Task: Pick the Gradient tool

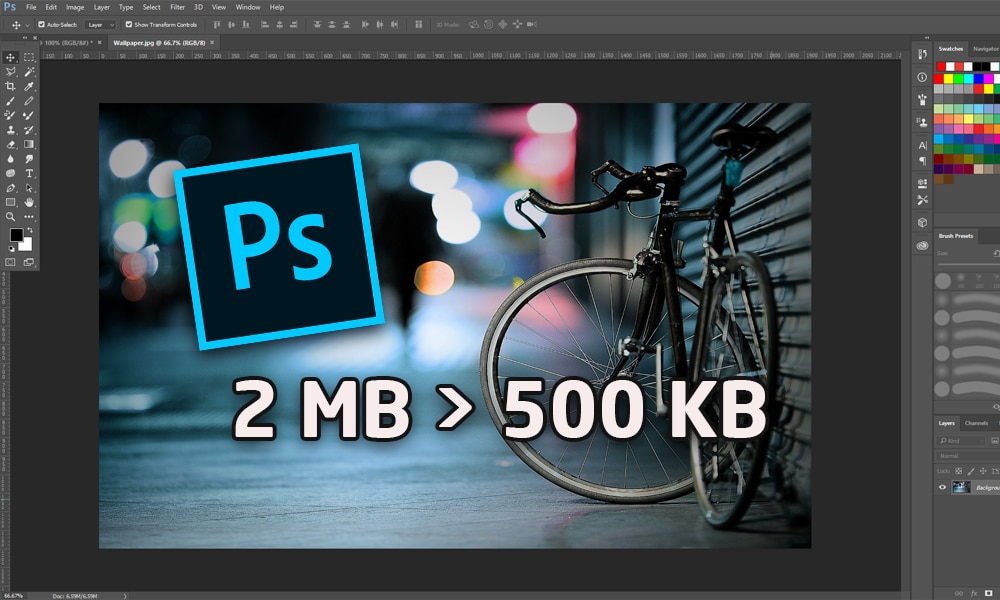Action: point(29,144)
